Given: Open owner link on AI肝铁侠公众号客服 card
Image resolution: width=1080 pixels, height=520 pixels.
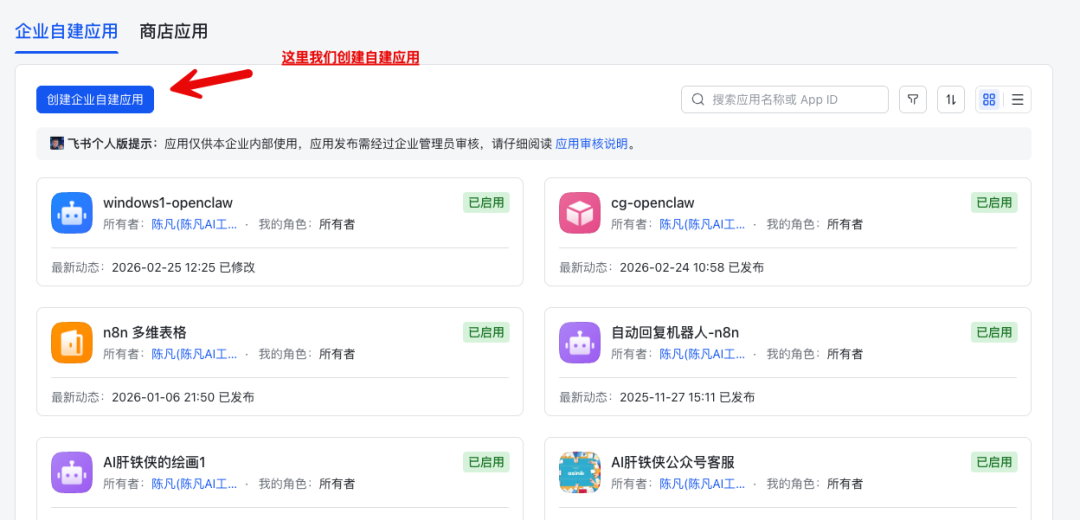Looking at the screenshot, I should pos(703,483).
